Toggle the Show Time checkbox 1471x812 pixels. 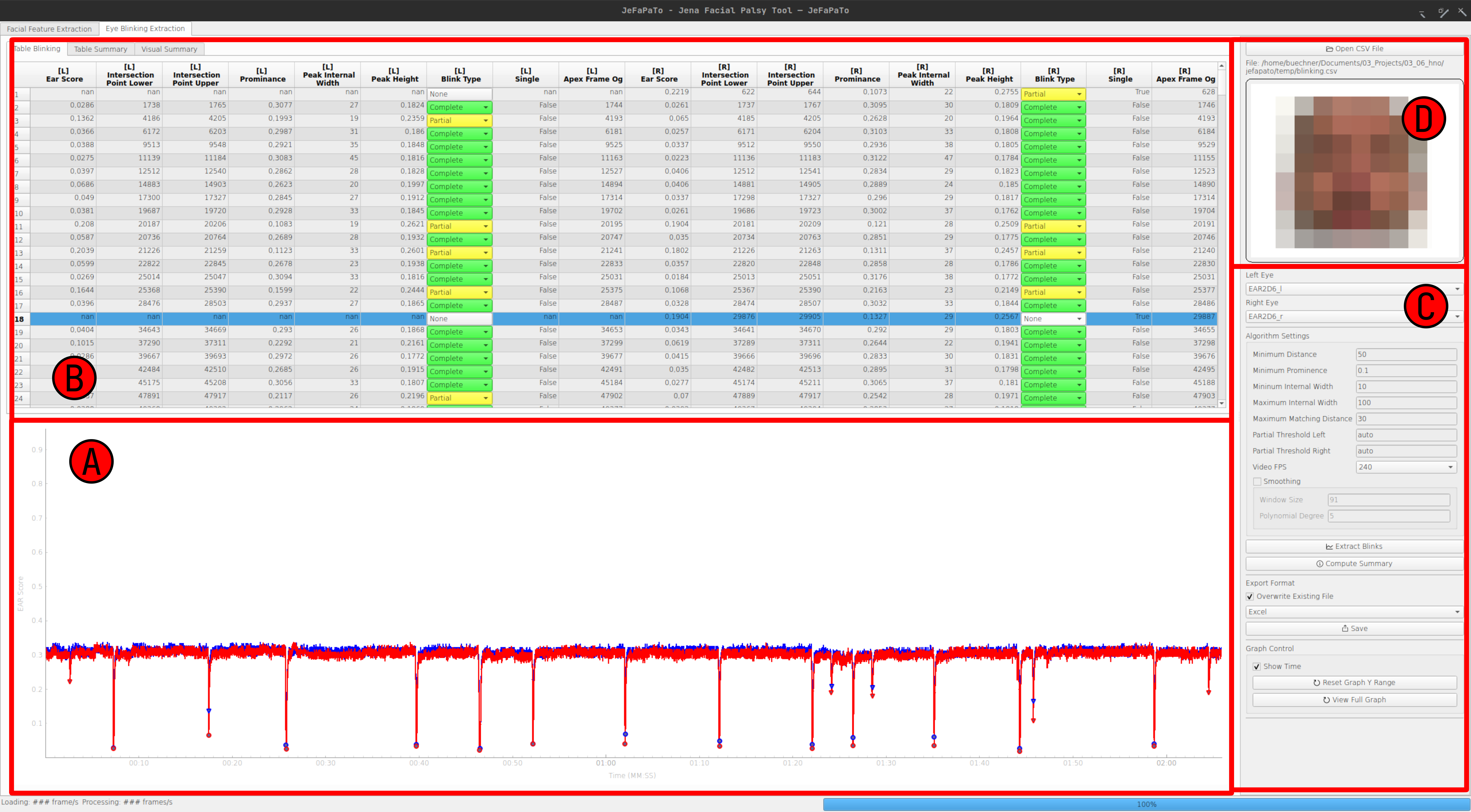coord(1257,667)
